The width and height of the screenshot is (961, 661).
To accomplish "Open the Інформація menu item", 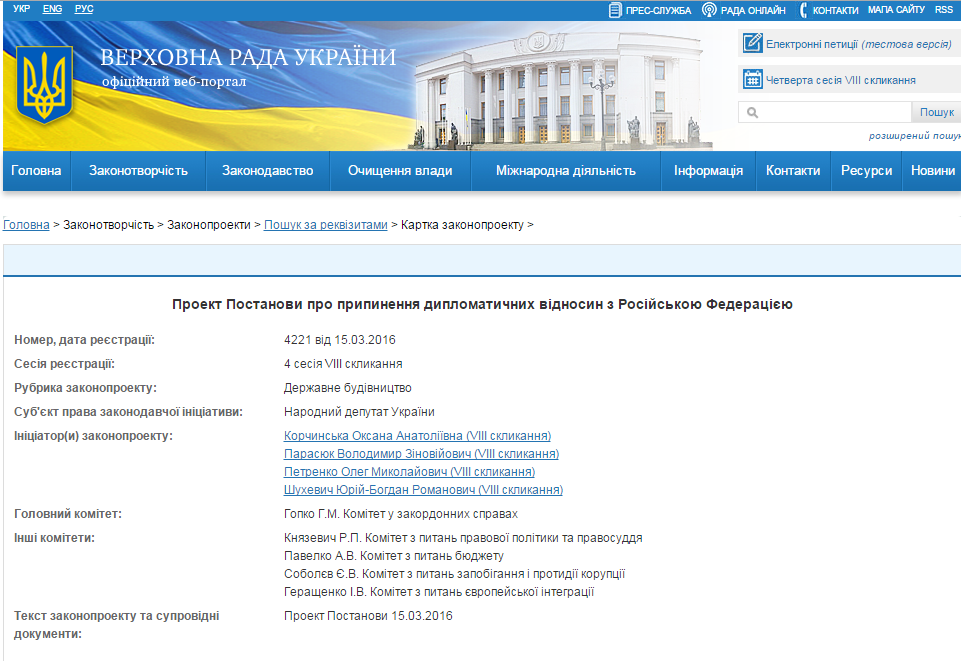I will pos(708,171).
